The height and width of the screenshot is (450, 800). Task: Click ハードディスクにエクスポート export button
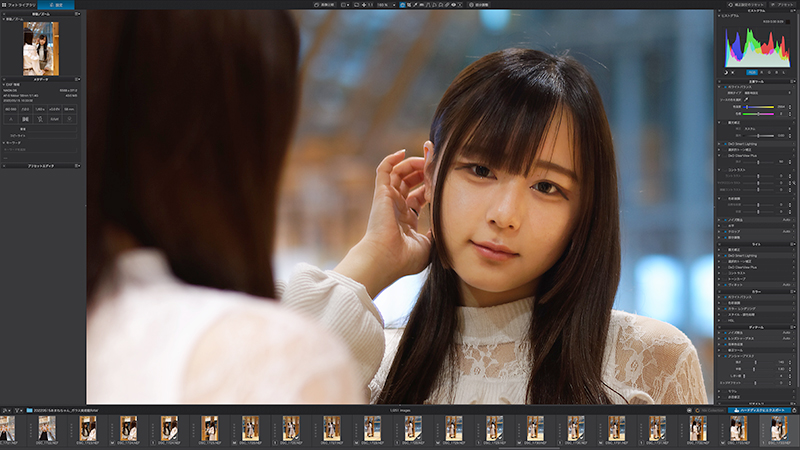click(x=760, y=410)
